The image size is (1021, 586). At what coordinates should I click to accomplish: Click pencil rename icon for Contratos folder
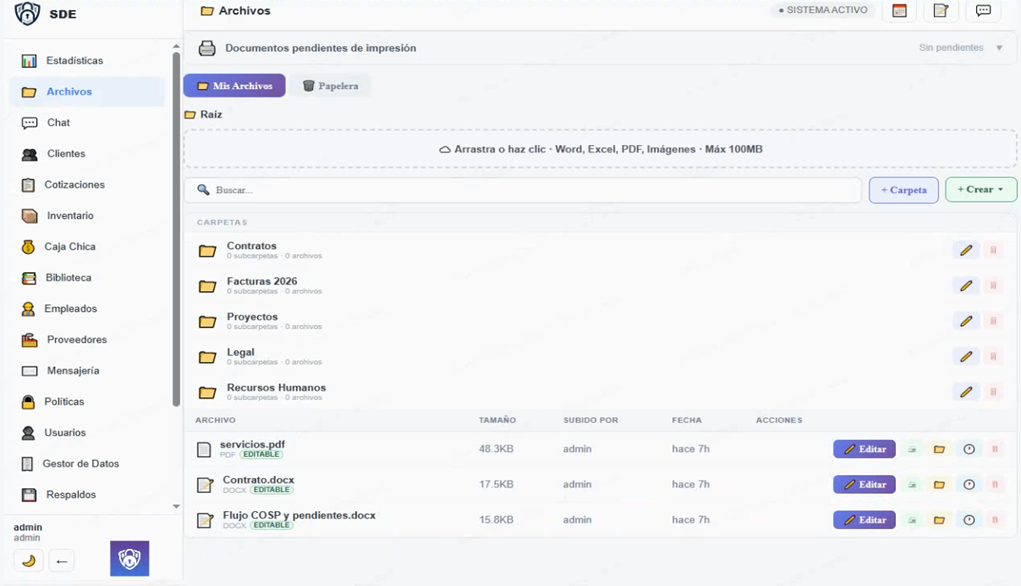pos(966,250)
